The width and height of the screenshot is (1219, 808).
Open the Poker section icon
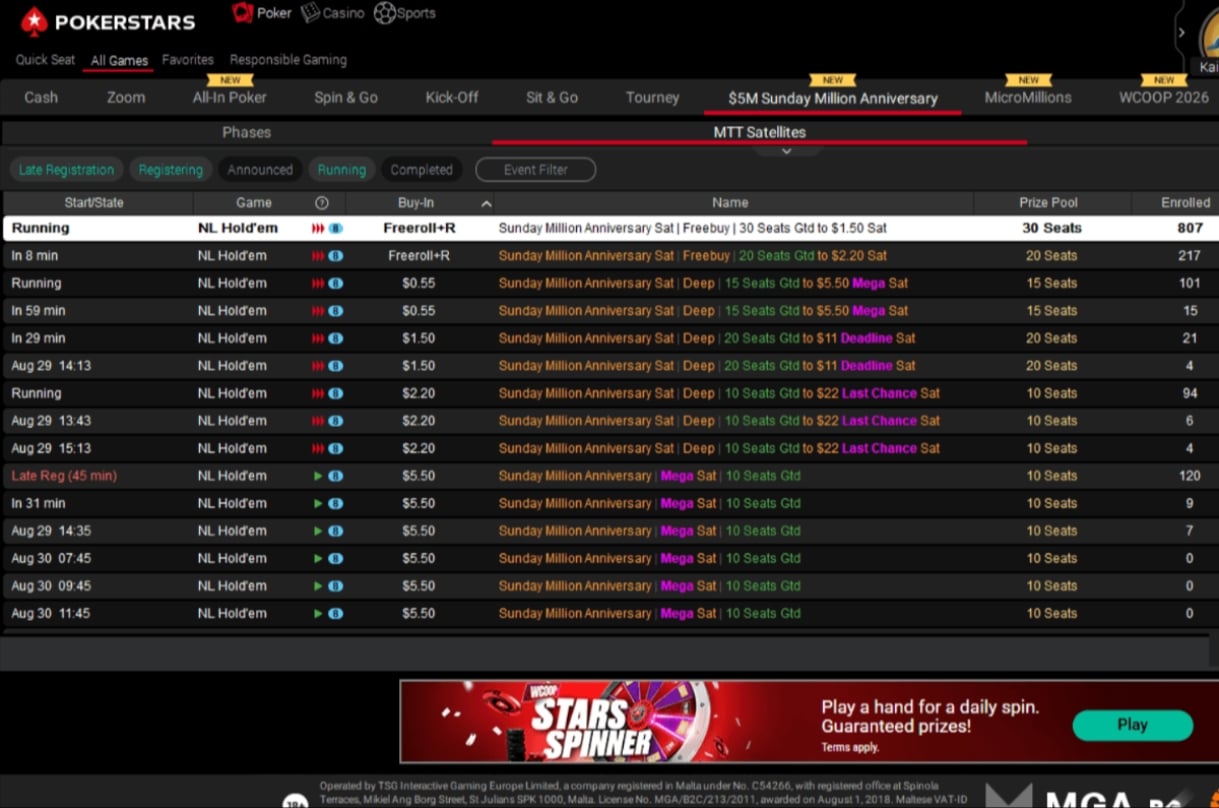tap(242, 13)
